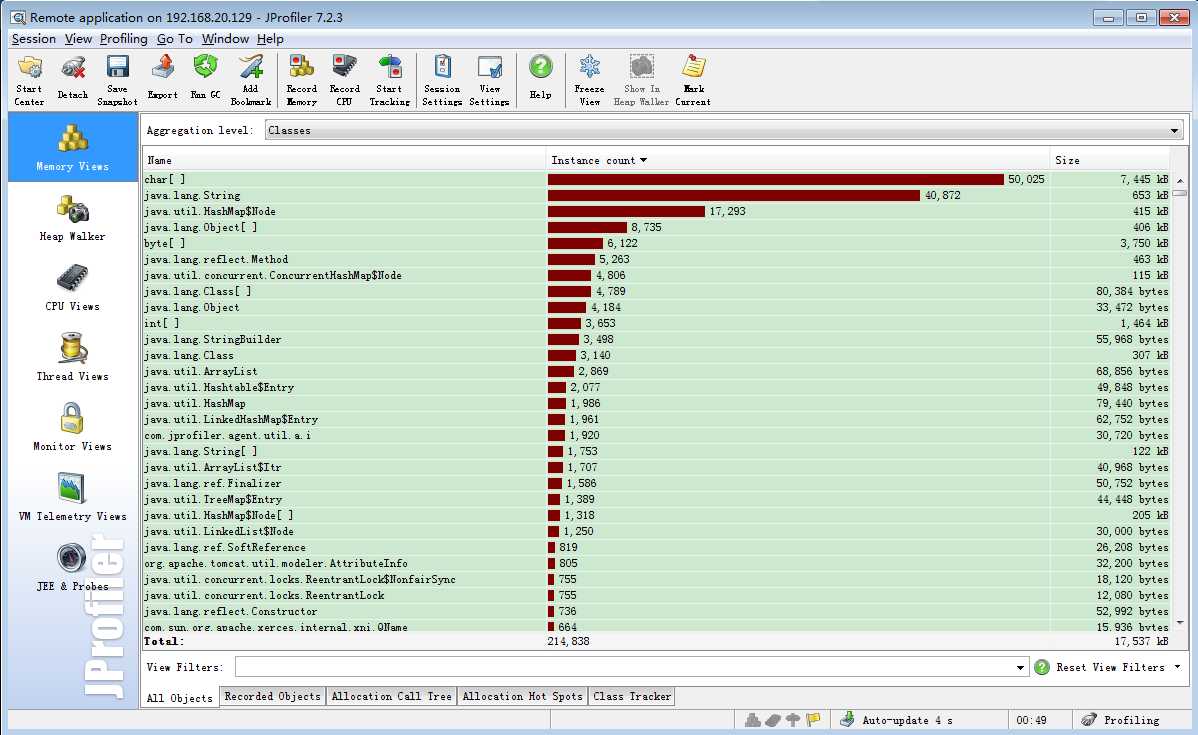Open the Profiling menu
1198x735 pixels.
[x=123, y=38]
